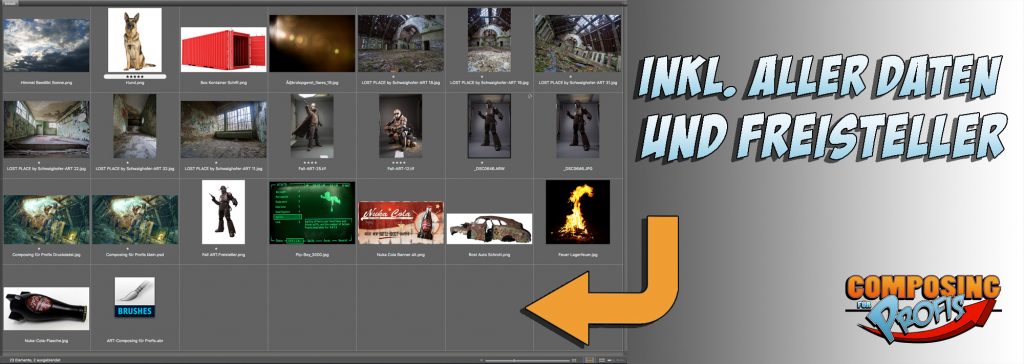Select the Composing für Profis klein.psd thumbnail
Image resolution: width=1024 pixels, height=364 pixels.
click(135, 220)
